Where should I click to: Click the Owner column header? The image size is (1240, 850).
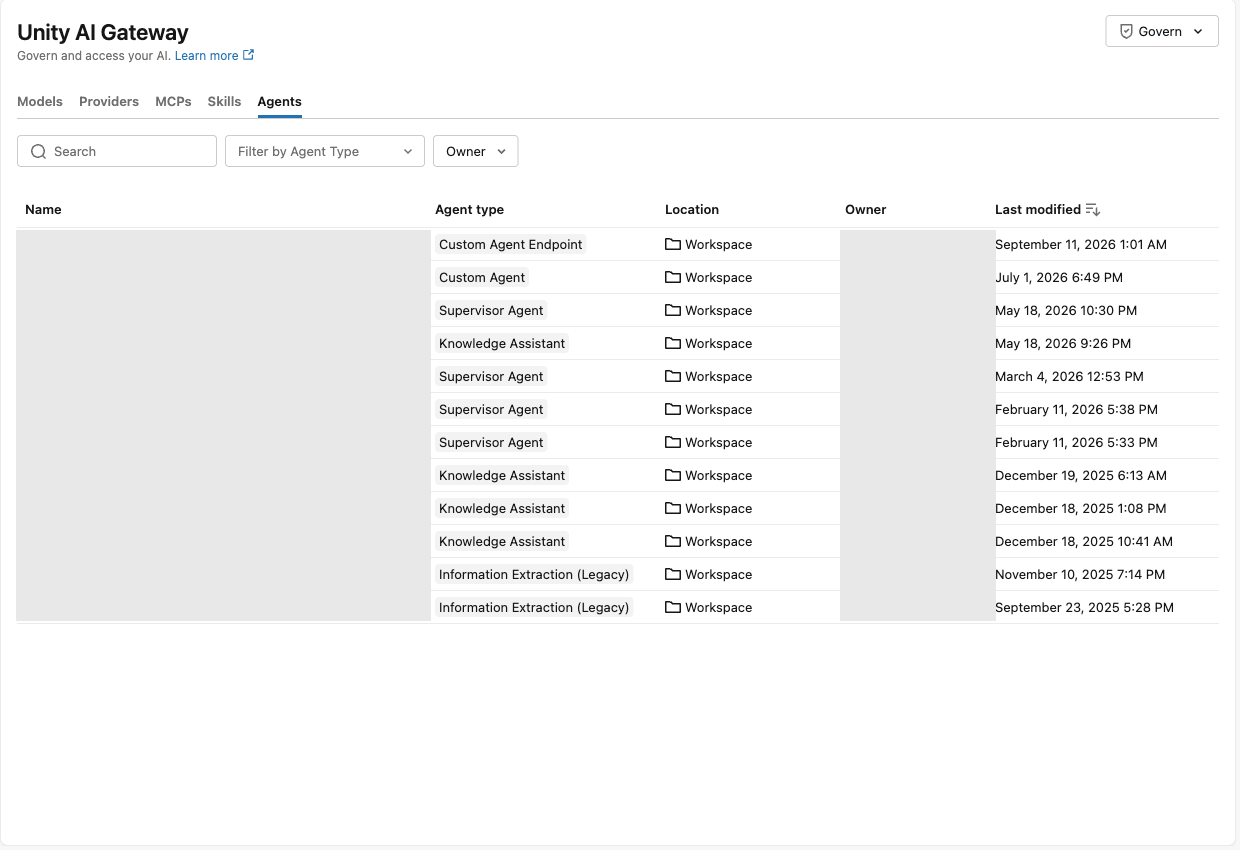(x=866, y=209)
